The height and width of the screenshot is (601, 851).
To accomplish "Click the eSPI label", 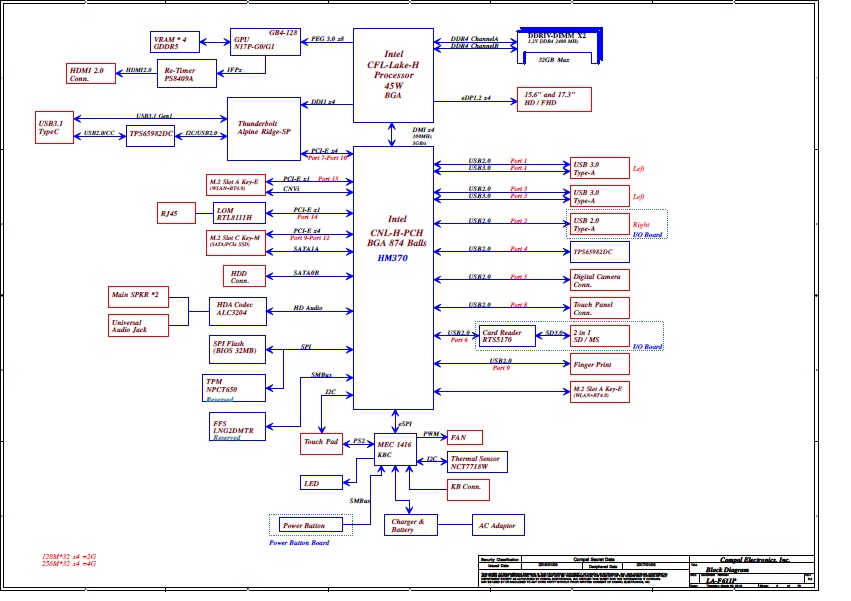I will pos(405,423).
